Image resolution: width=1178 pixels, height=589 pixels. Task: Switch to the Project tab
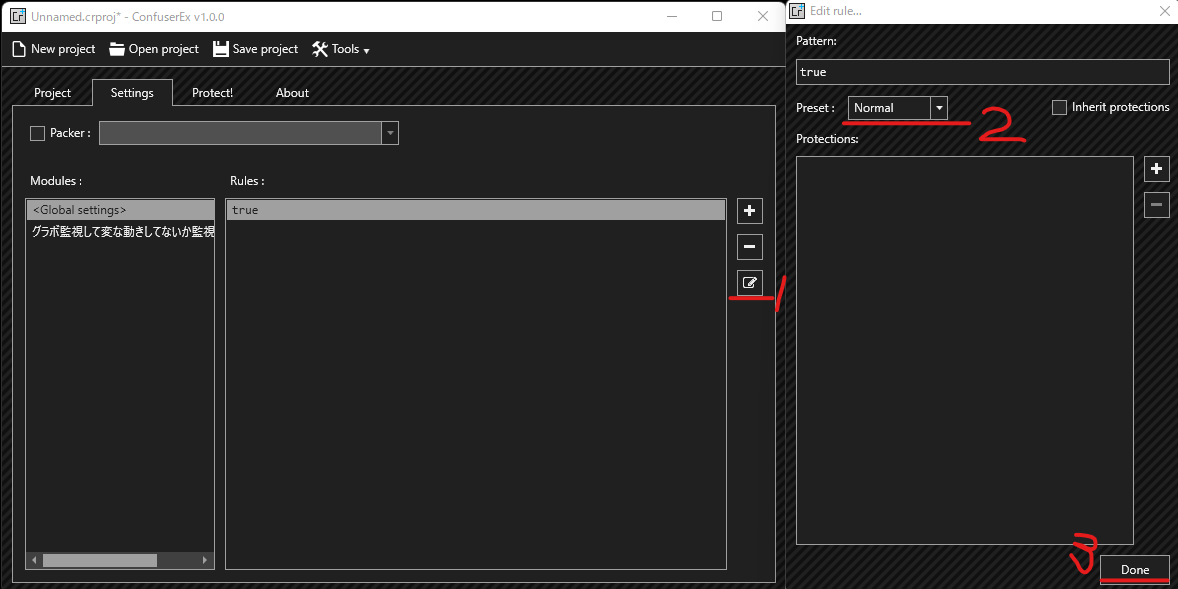[53, 93]
